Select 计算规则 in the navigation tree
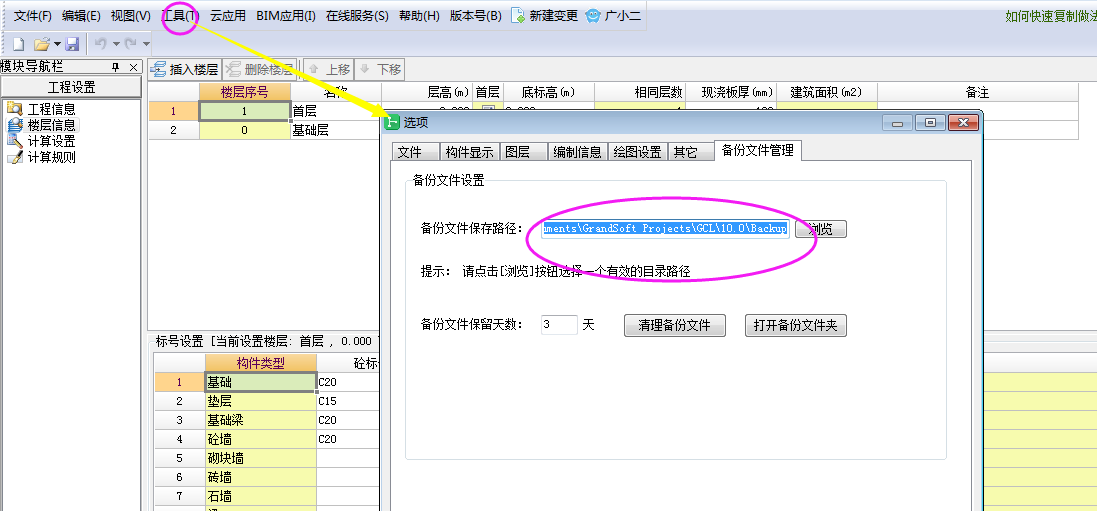1097x511 pixels. [42, 158]
